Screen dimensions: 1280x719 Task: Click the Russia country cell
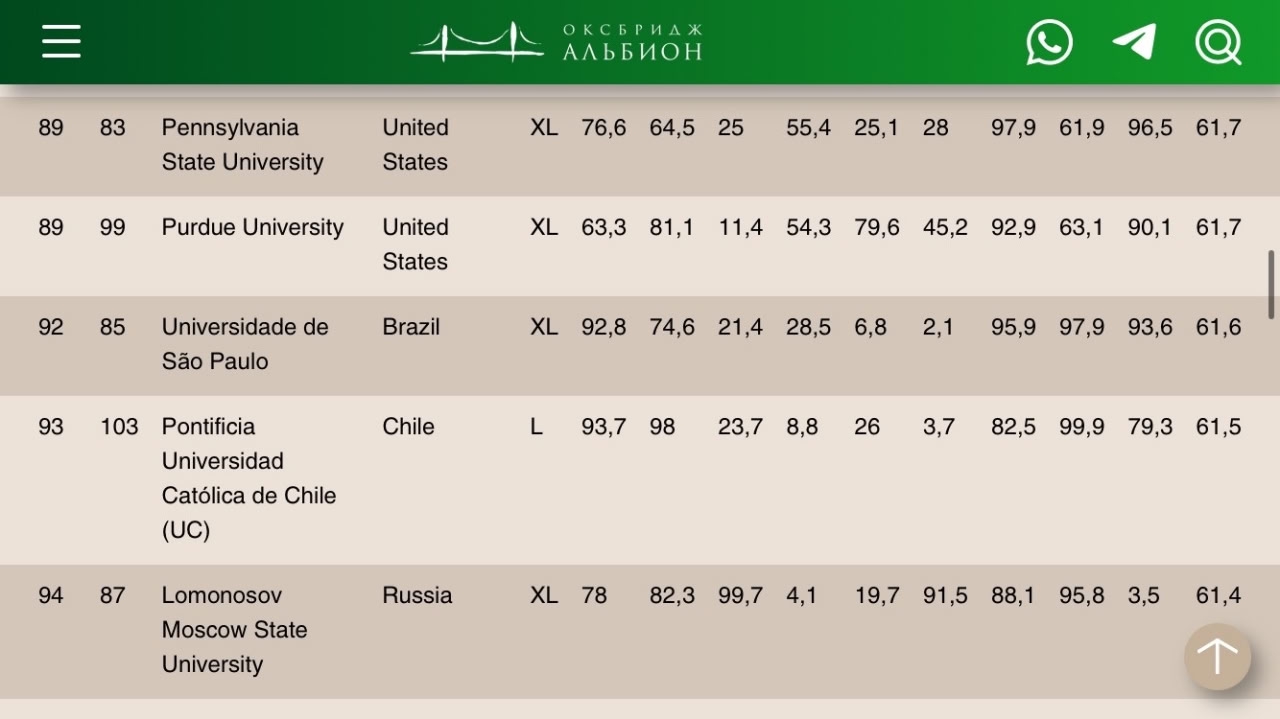(x=417, y=595)
